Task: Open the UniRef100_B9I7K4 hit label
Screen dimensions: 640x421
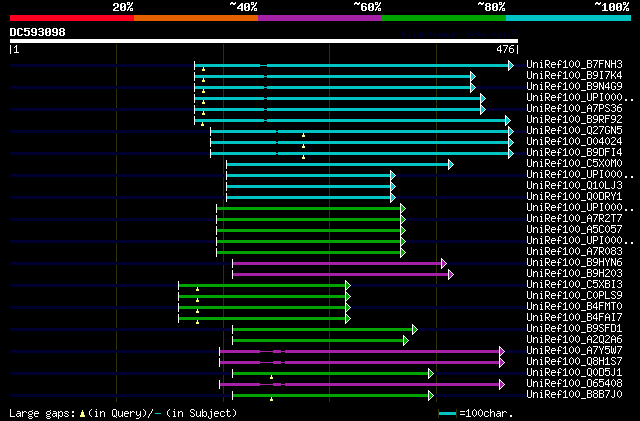Action: (574, 76)
